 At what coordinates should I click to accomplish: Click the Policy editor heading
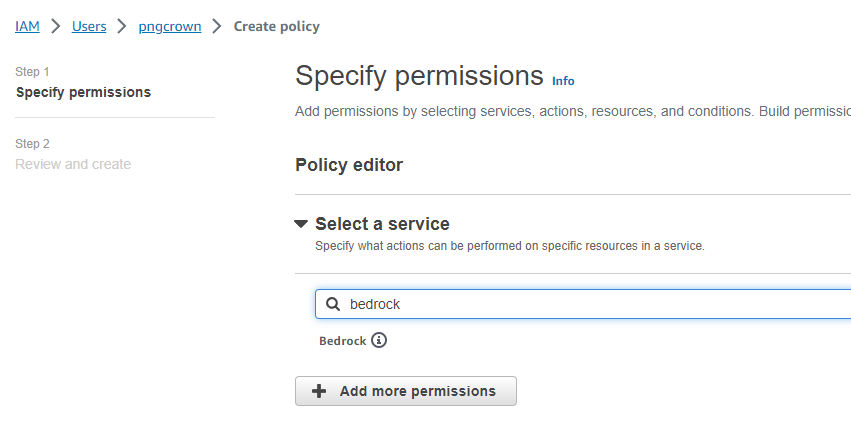349,165
